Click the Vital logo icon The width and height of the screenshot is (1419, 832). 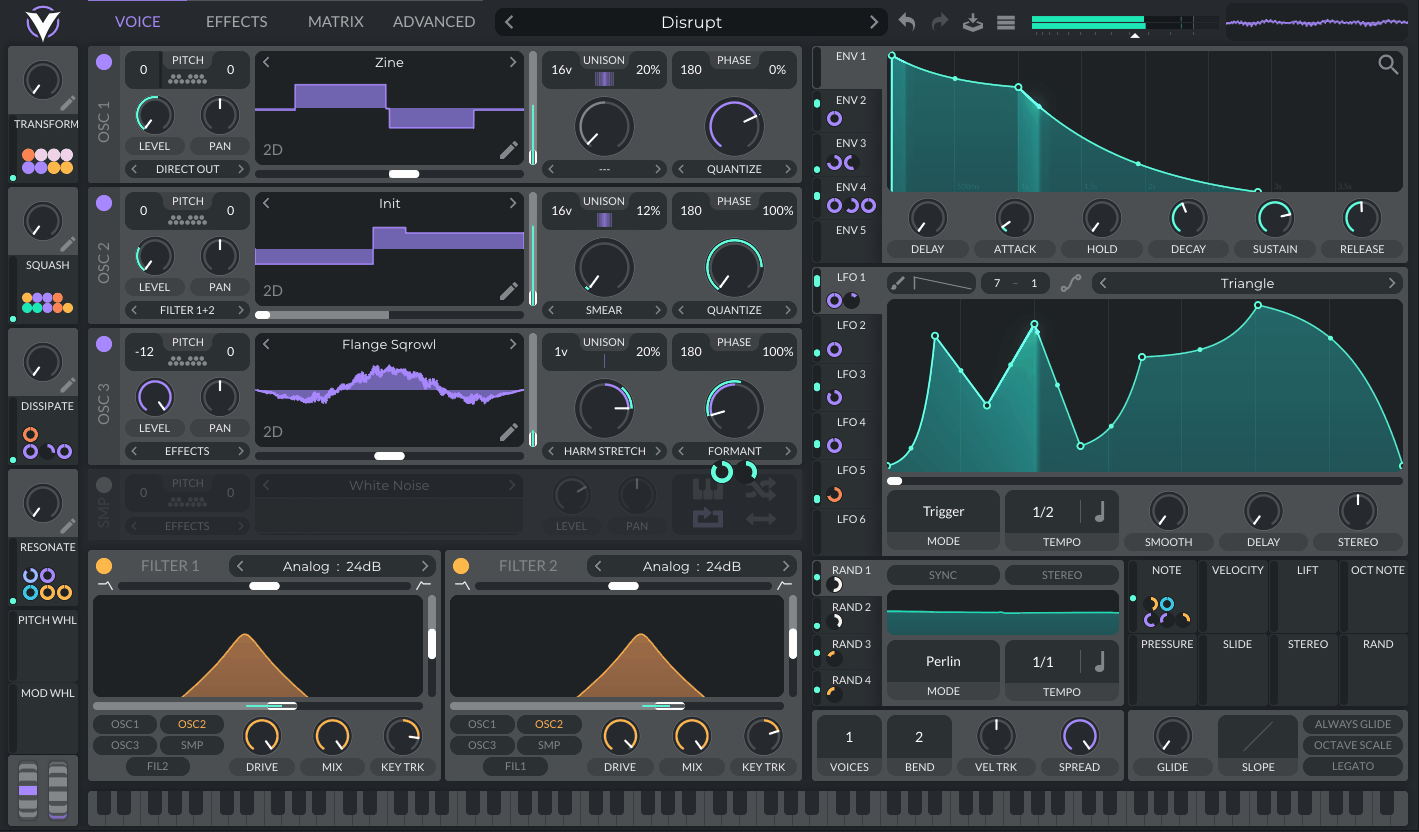coord(42,22)
